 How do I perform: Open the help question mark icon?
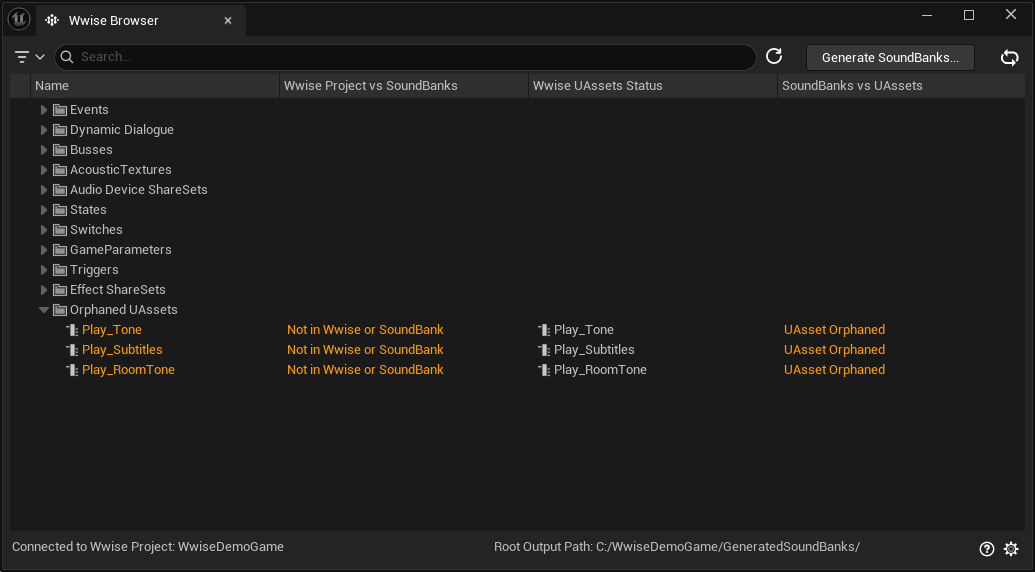tap(987, 548)
